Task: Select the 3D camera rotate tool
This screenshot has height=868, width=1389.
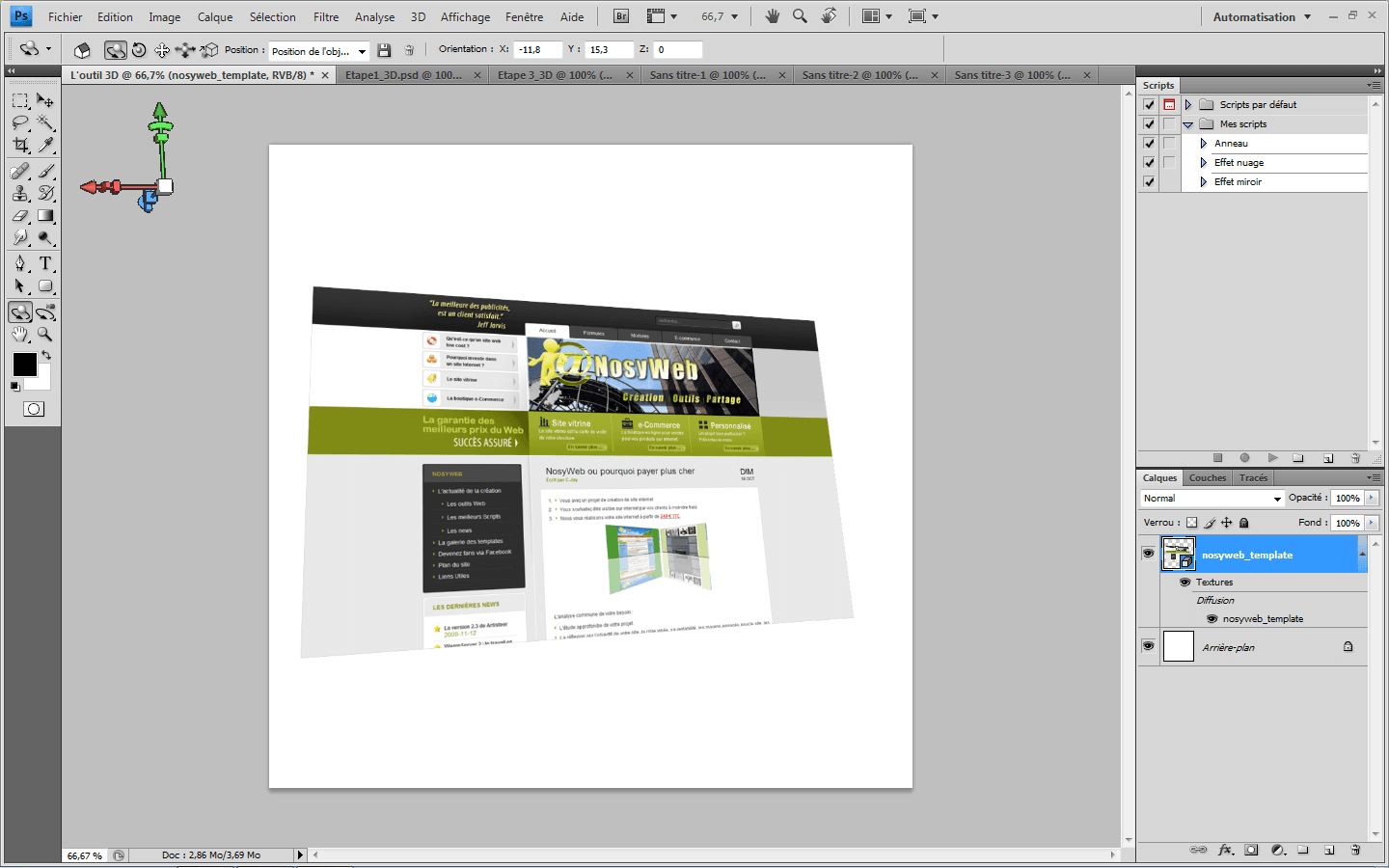Action: point(45,312)
